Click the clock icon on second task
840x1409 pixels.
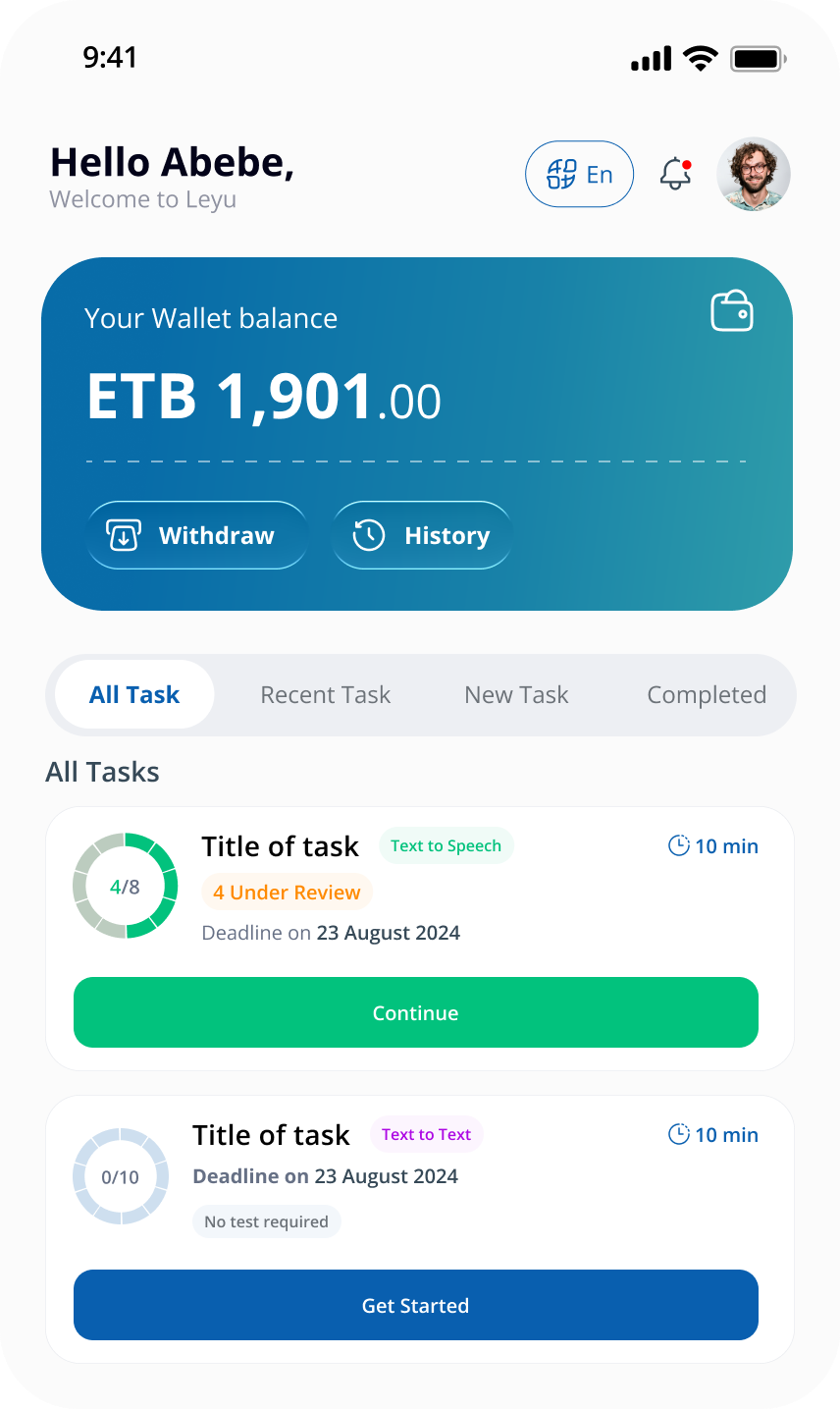pos(678,1134)
